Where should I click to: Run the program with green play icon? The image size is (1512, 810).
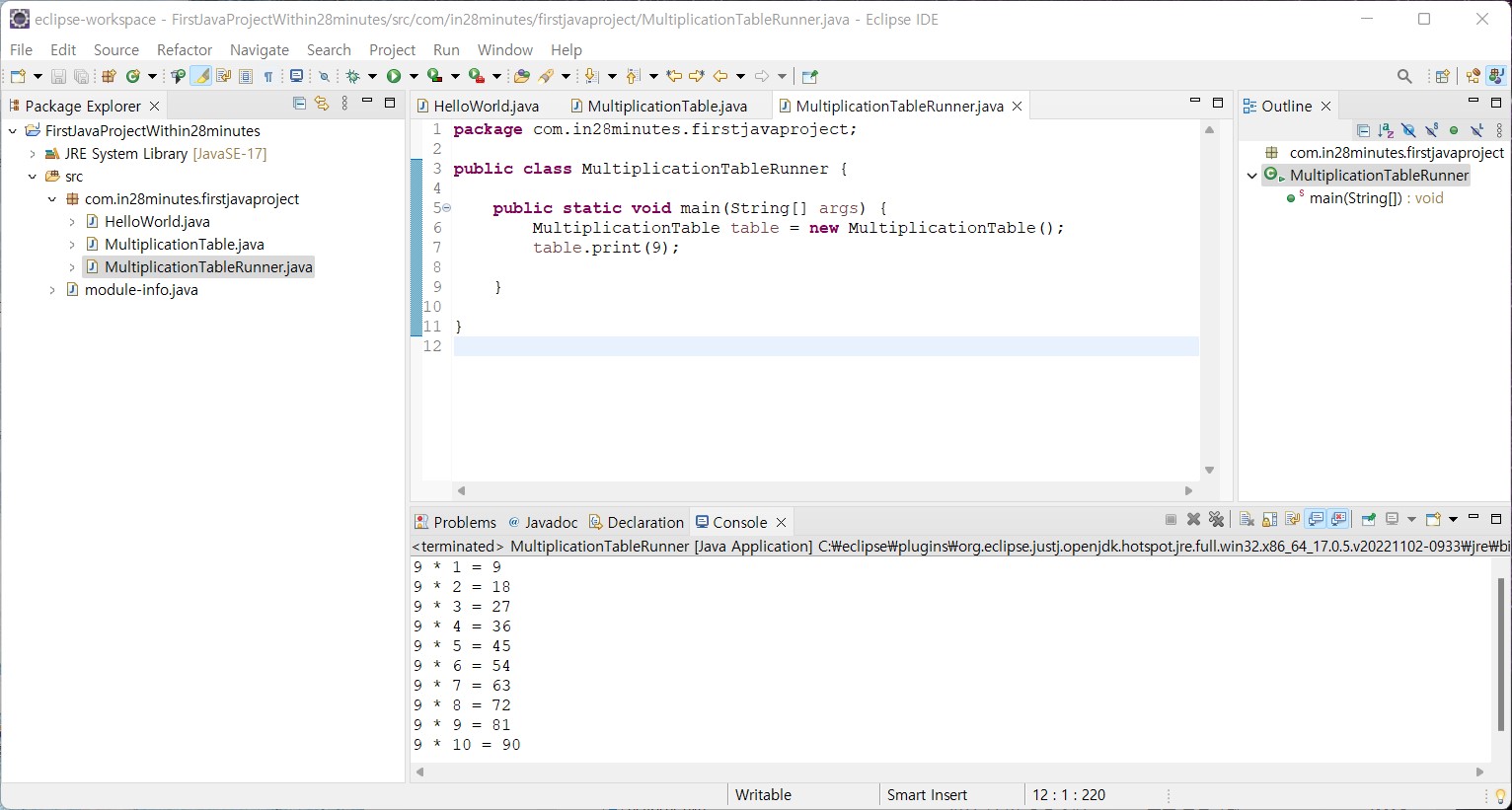(x=394, y=76)
